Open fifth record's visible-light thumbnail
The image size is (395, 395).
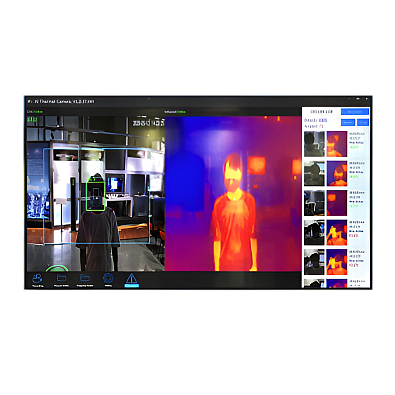(x=314, y=262)
